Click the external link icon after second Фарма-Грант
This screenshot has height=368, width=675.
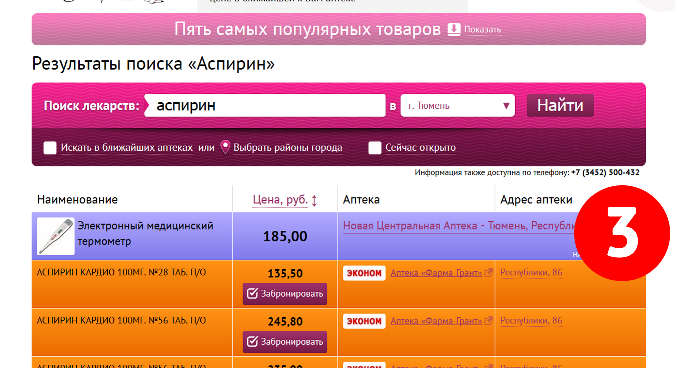click(x=488, y=321)
